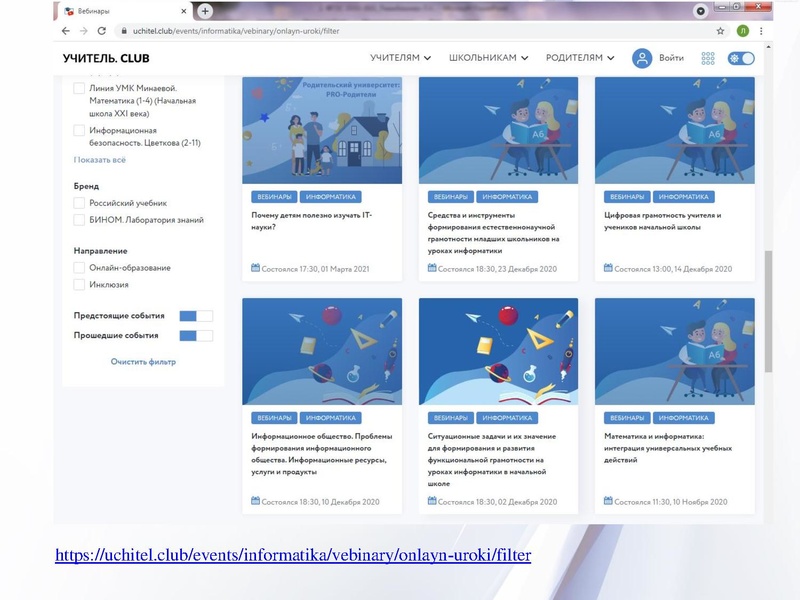The height and width of the screenshot is (600, 800).
Task: Expand the УЧИТЕЛЯМ dropdown menu
Action: (x=400, y=58)
